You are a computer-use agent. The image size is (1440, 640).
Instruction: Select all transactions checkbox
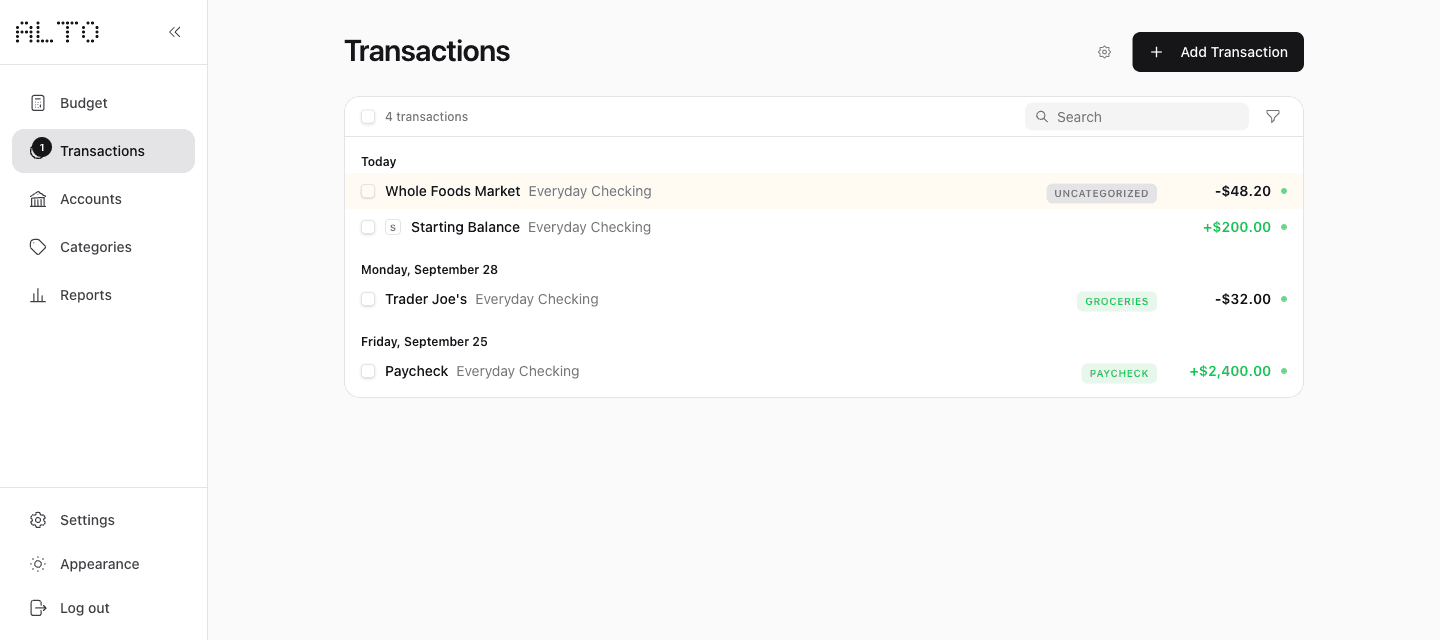368,117
